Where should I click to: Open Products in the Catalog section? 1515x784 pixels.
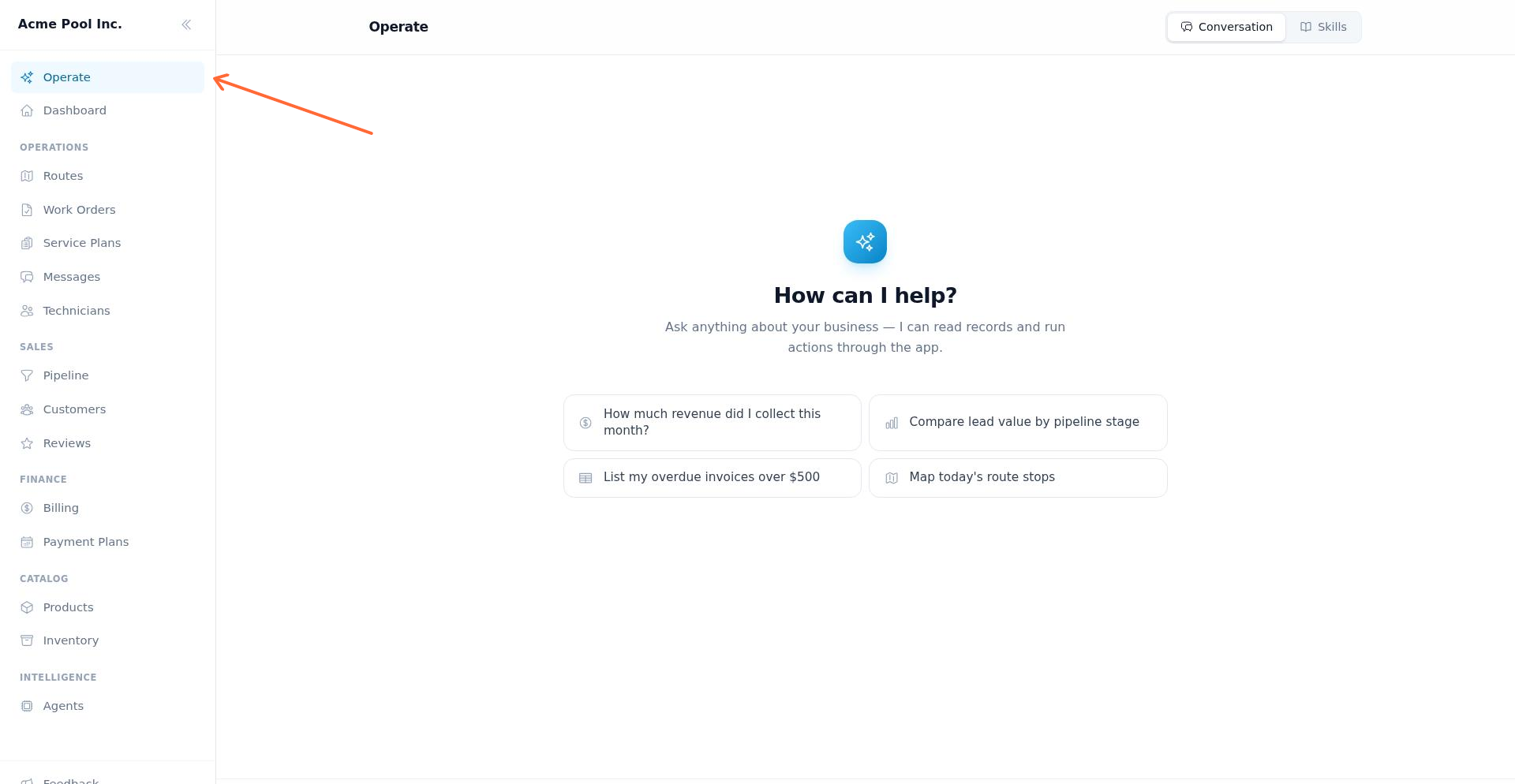pyautogui.click(x=107, y=607)
